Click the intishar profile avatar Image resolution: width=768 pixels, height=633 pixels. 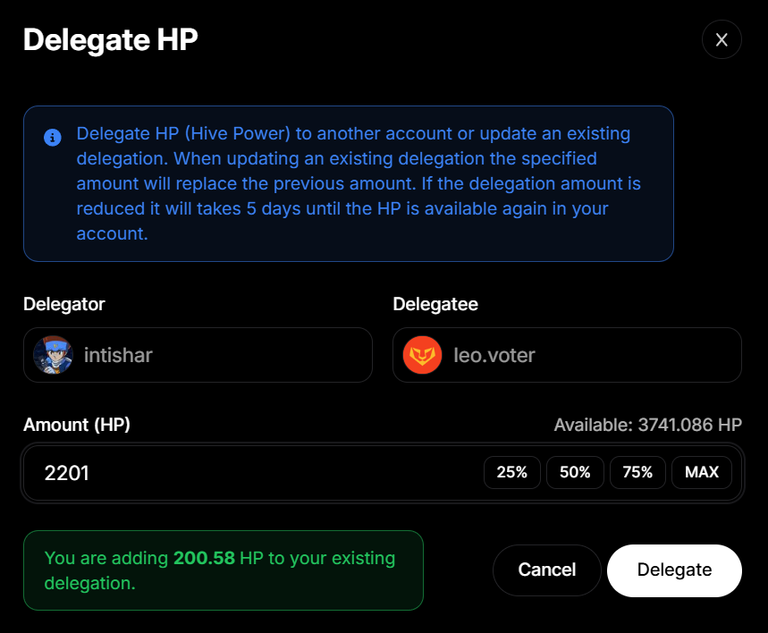[53, 355]
